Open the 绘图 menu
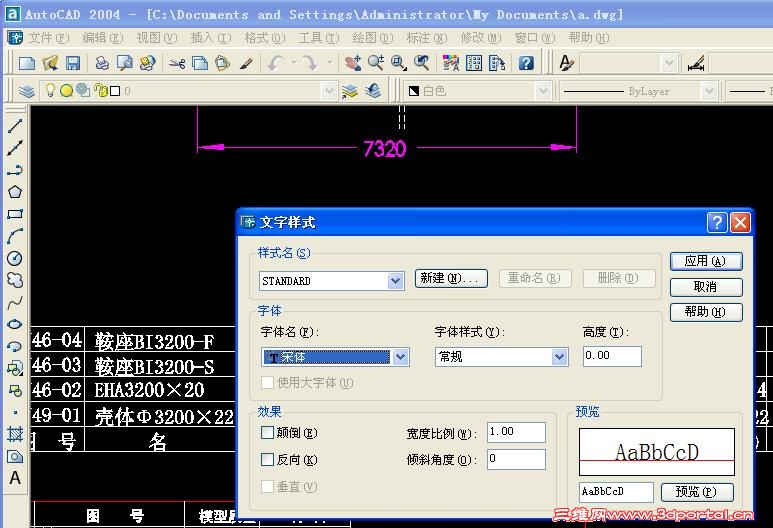The height and width of the screenshot is (528, 773). 373,38
